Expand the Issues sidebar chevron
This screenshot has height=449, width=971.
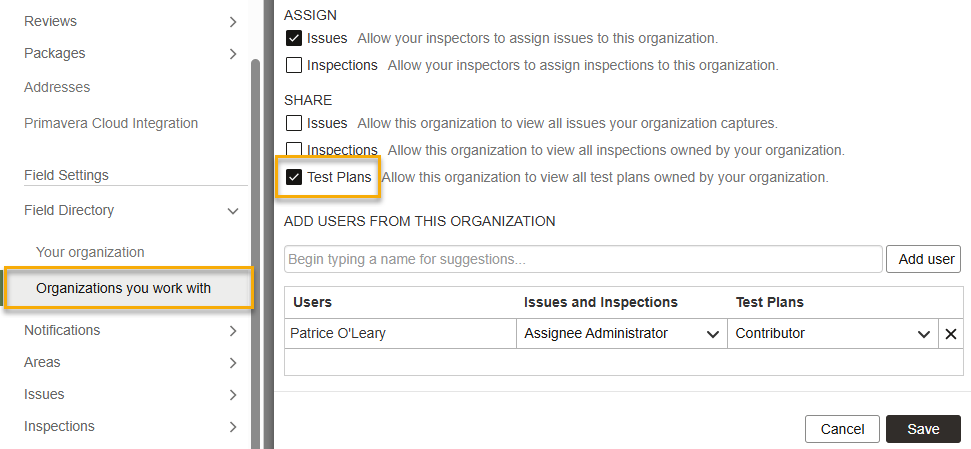(232, 394)
